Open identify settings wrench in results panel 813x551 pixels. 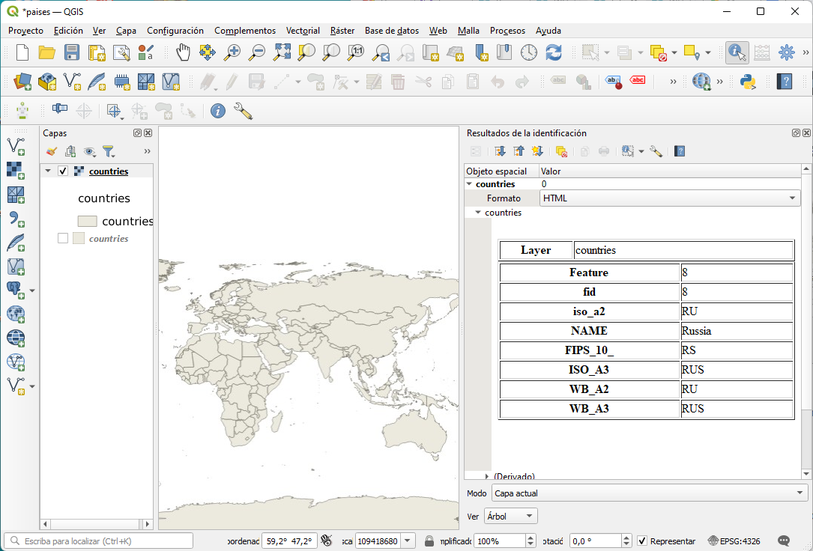click(x=656, y=151)
